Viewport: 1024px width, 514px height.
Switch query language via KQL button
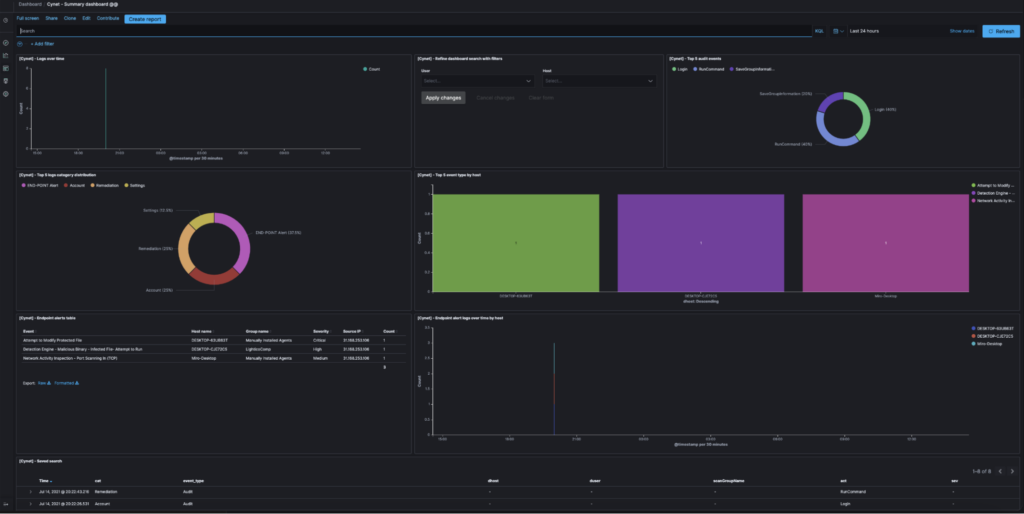tap(819, 31)
